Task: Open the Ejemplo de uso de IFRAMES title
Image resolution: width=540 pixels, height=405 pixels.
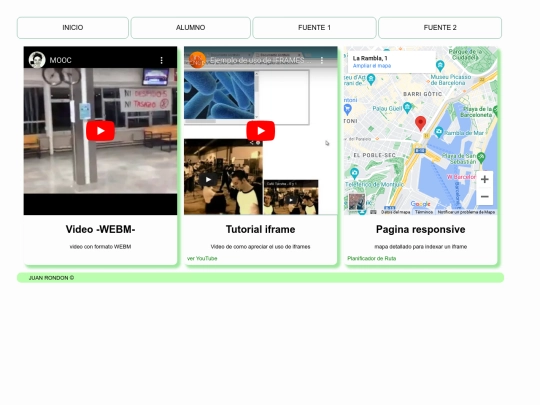Action: coord(261,60)
